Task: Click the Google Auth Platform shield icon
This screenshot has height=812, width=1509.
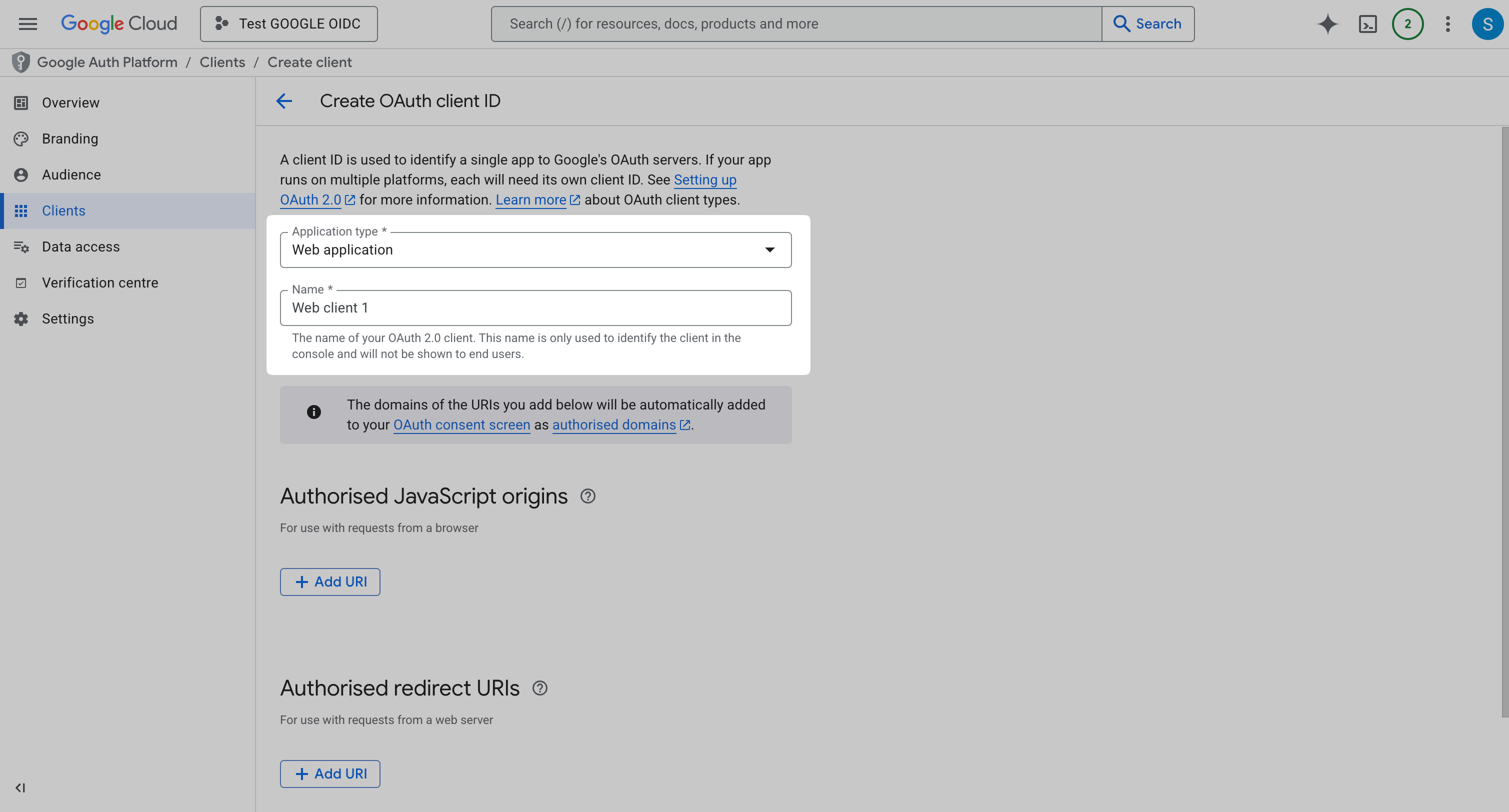Action: (20, 61)
